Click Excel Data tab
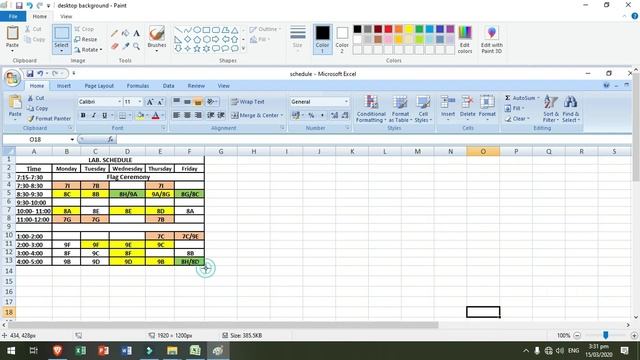Viewport: 640px width, 360px height. pyautogui.click(x=168, y=86)
